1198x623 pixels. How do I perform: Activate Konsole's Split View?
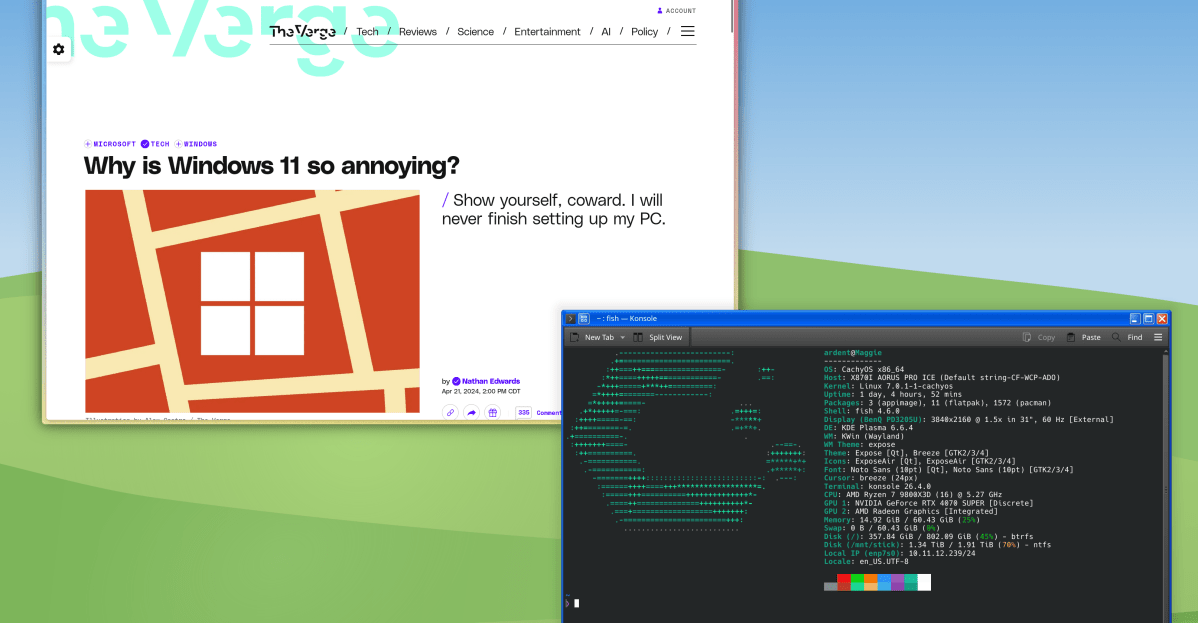(659, 337)
